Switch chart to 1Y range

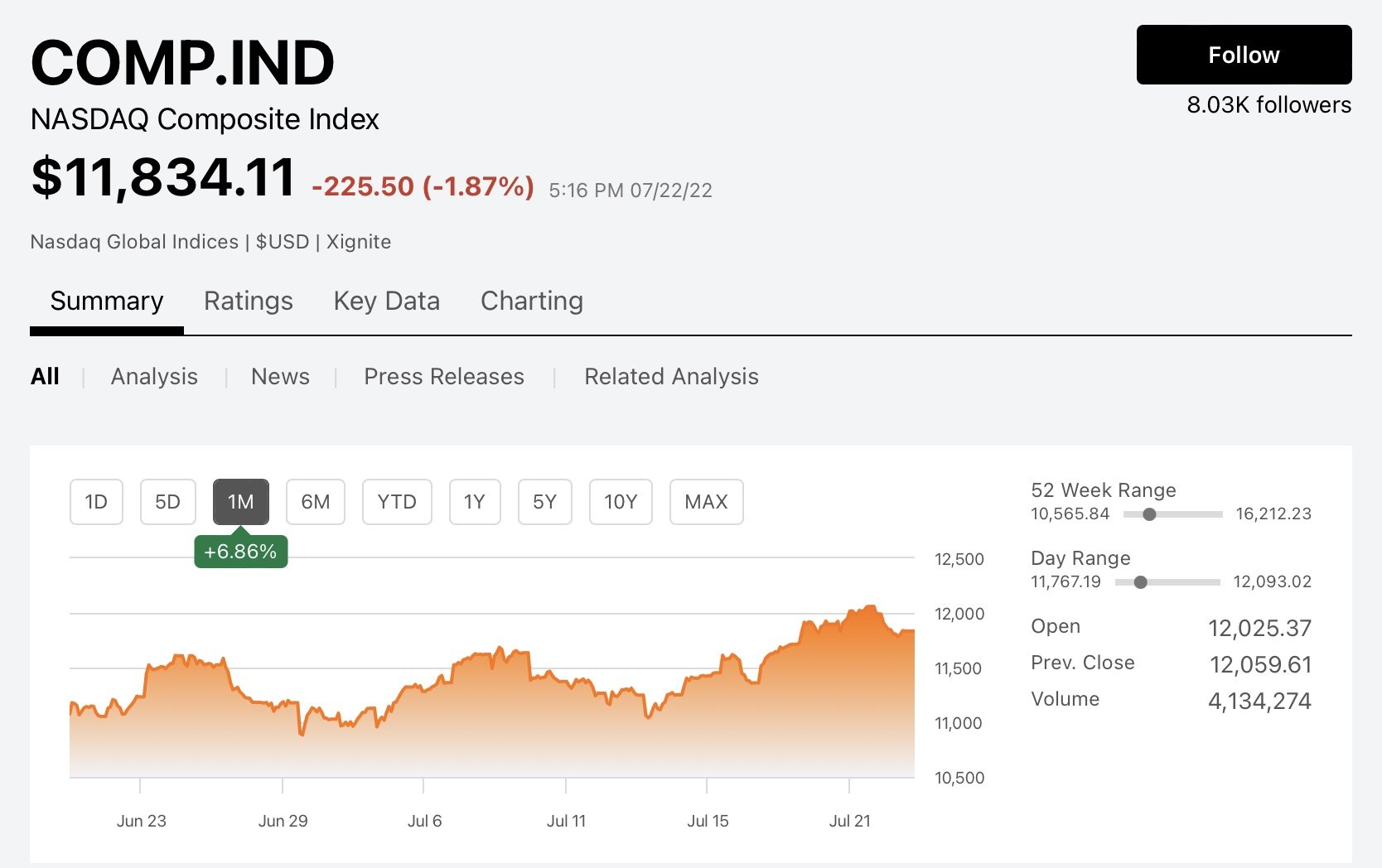point(475,502)
